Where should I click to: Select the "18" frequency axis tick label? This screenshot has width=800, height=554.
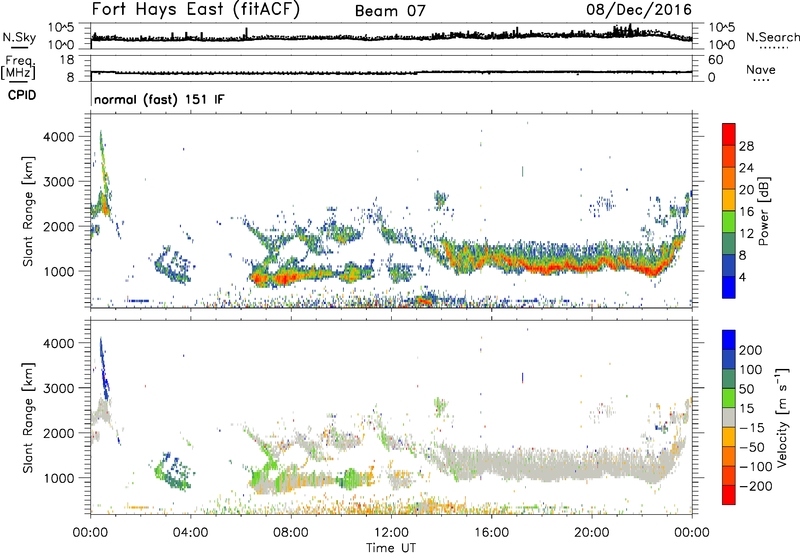pyautogui.click(x=66, y=60)
